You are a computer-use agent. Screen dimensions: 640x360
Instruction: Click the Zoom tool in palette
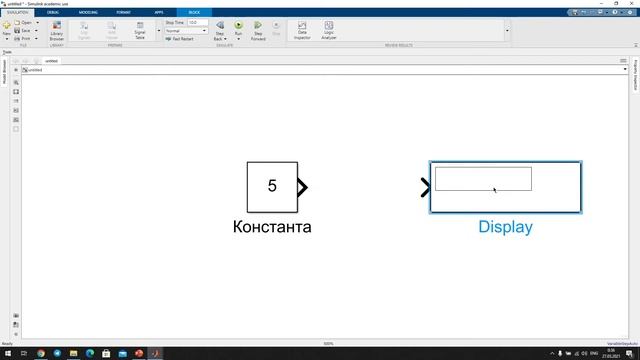click(x=16, y=82)
